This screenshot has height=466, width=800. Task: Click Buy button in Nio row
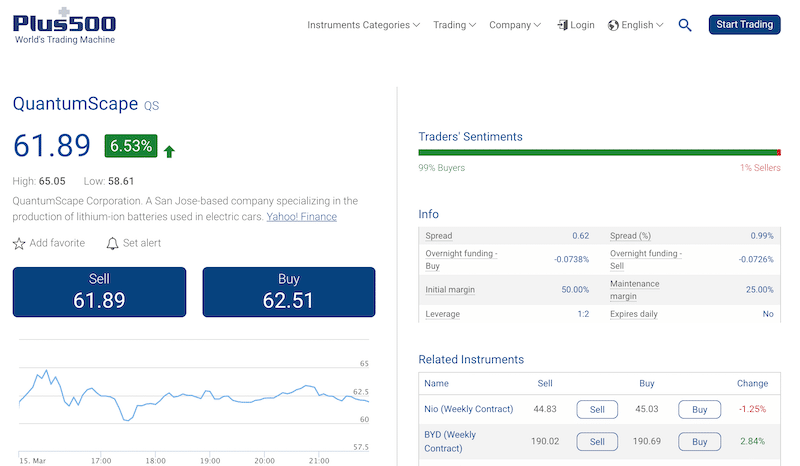tap(699, 409)
